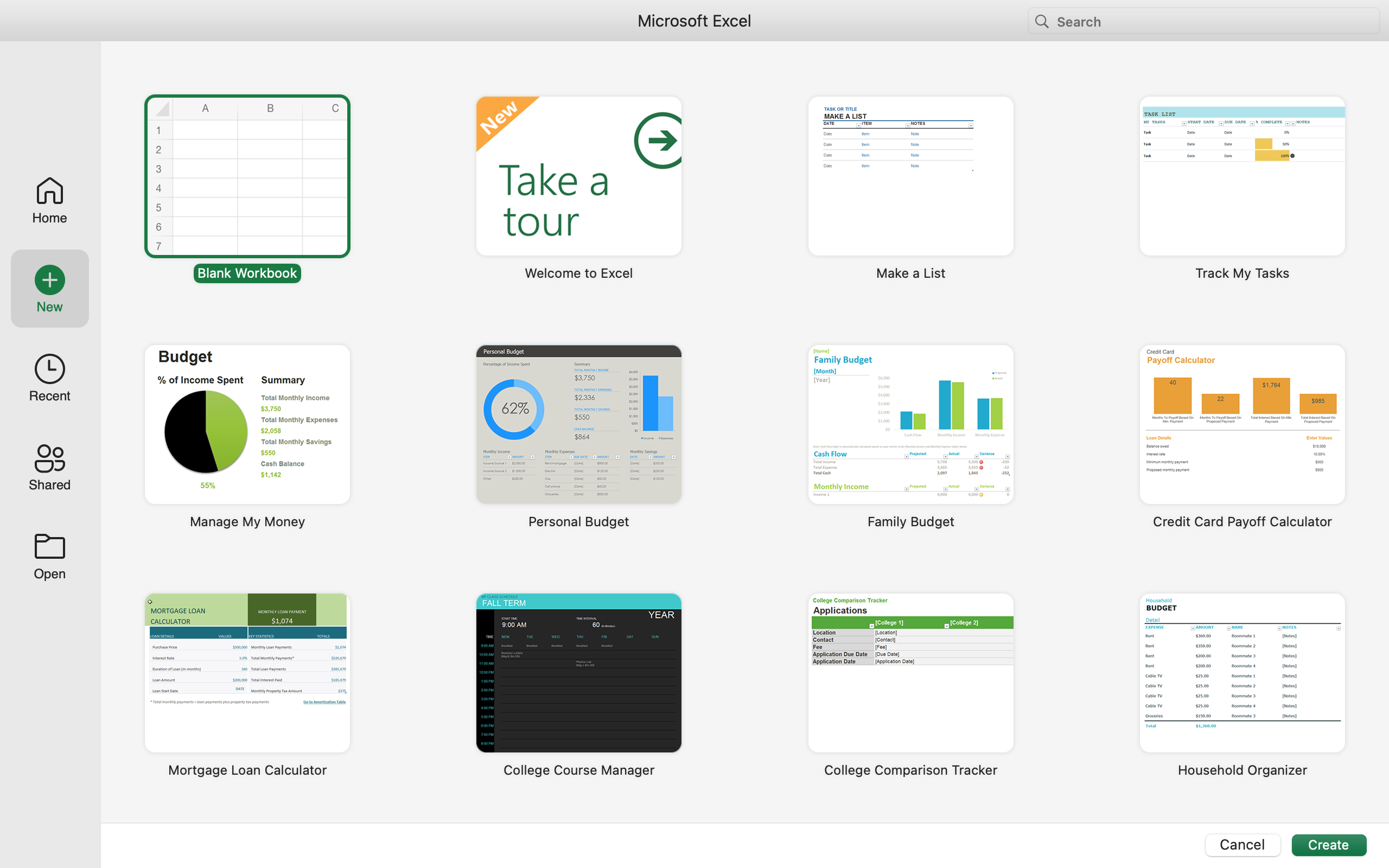Click the Family Budget label text

(x=910, y=522)
